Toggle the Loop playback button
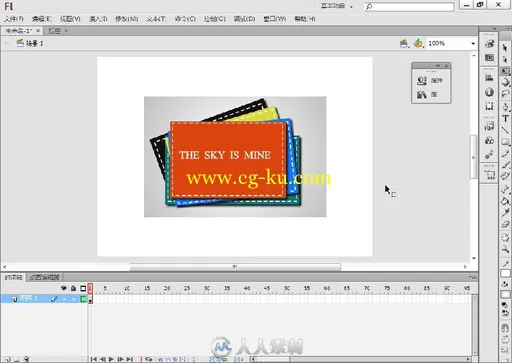 pyautogui.click(x=149, y=359)
